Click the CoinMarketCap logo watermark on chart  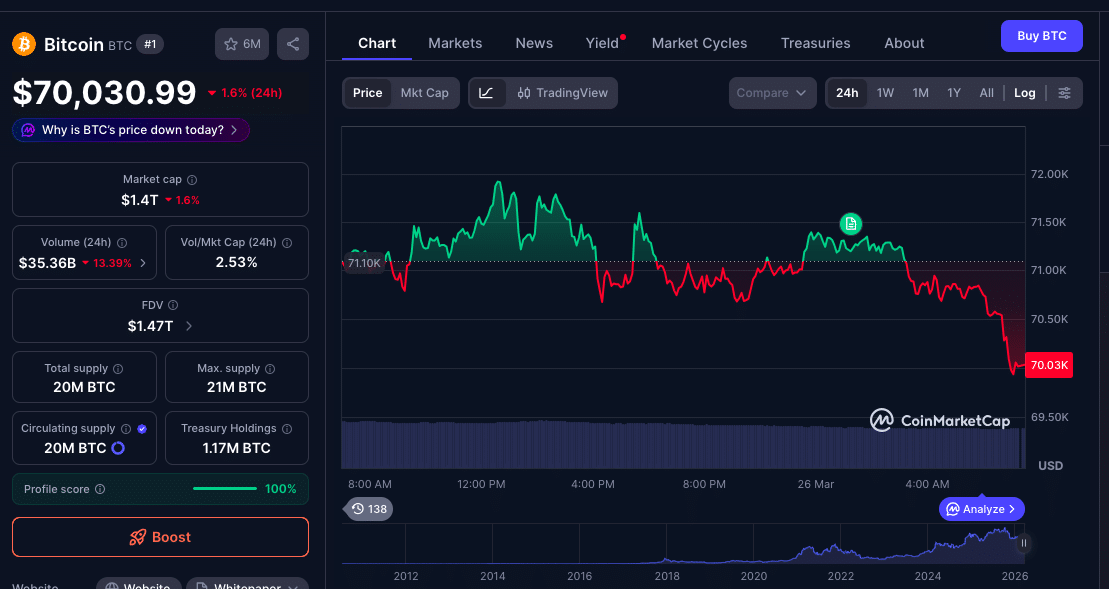(x=940, y=420)
